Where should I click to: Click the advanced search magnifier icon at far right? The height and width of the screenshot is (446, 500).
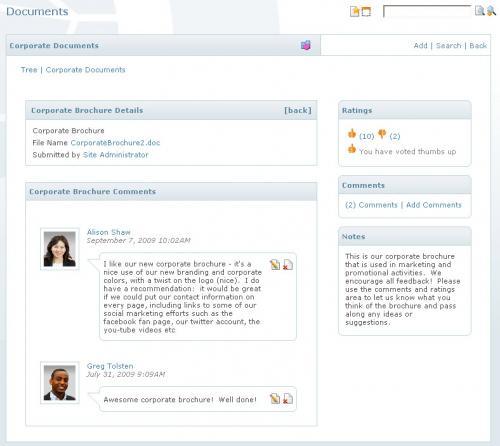[x=491, y=11]
